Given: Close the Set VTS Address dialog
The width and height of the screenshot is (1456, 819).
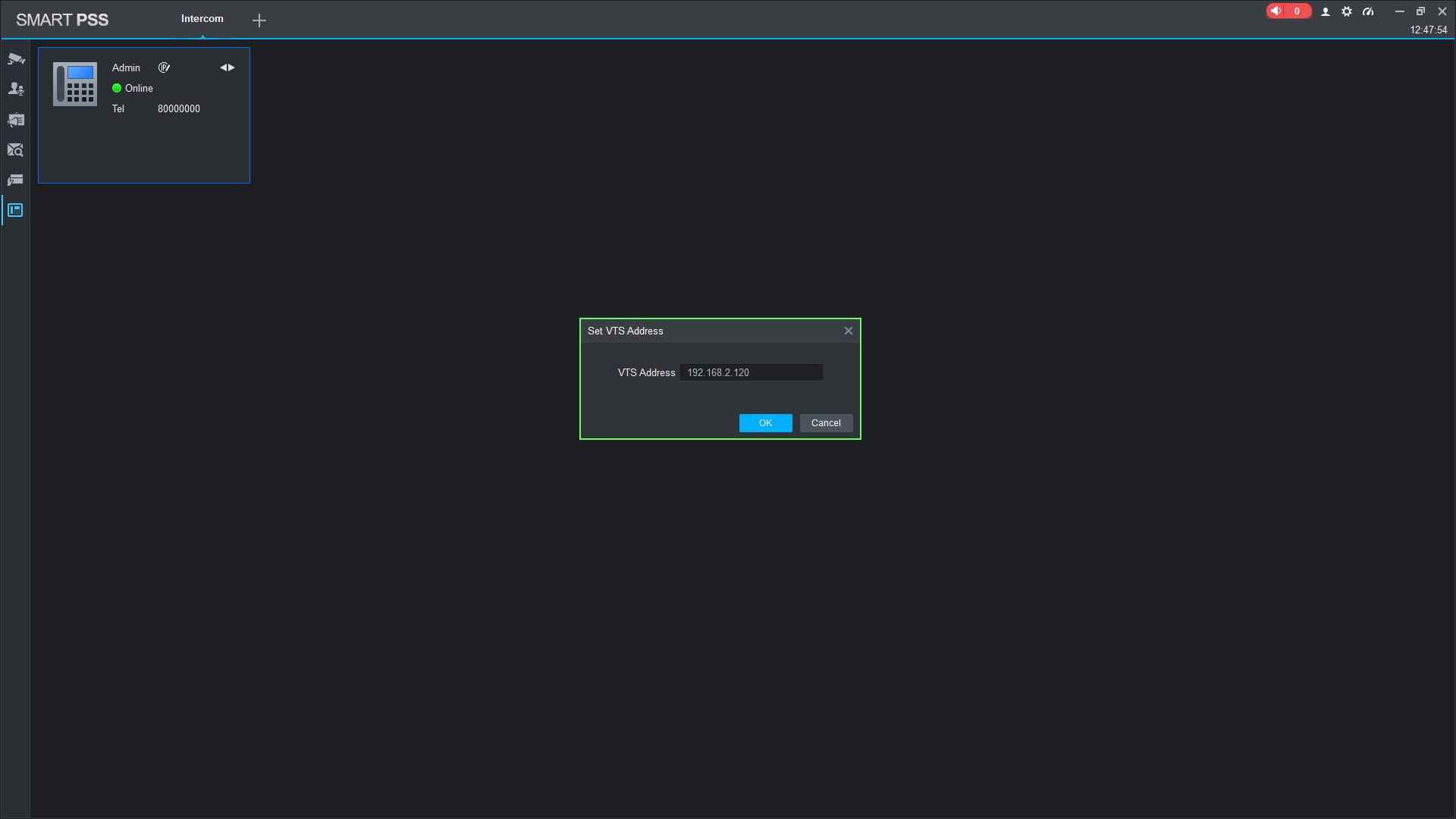Looking at the screenshot, I should (849, 331).
